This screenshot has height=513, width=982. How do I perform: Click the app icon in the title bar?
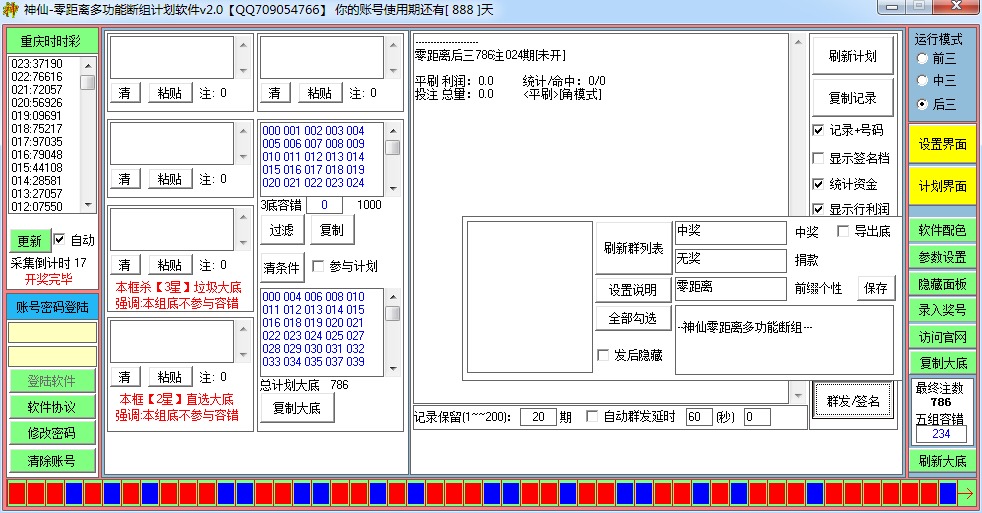(x=11, y=9)
